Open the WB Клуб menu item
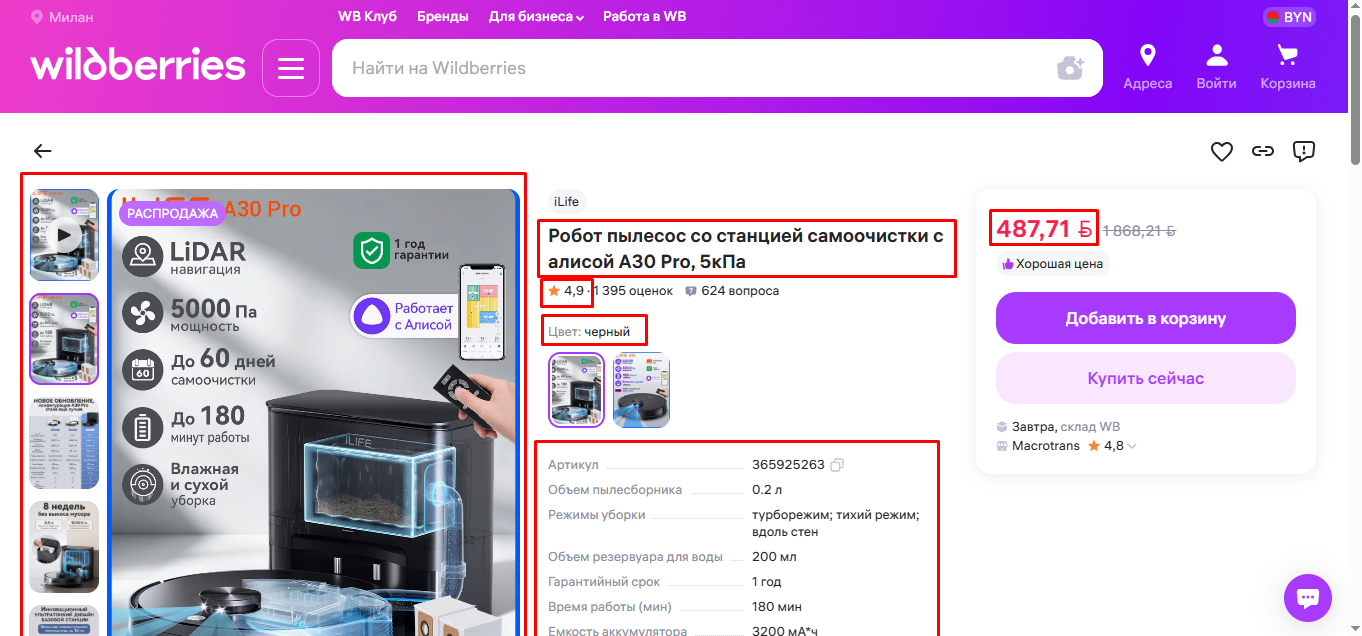 (366, 16)
